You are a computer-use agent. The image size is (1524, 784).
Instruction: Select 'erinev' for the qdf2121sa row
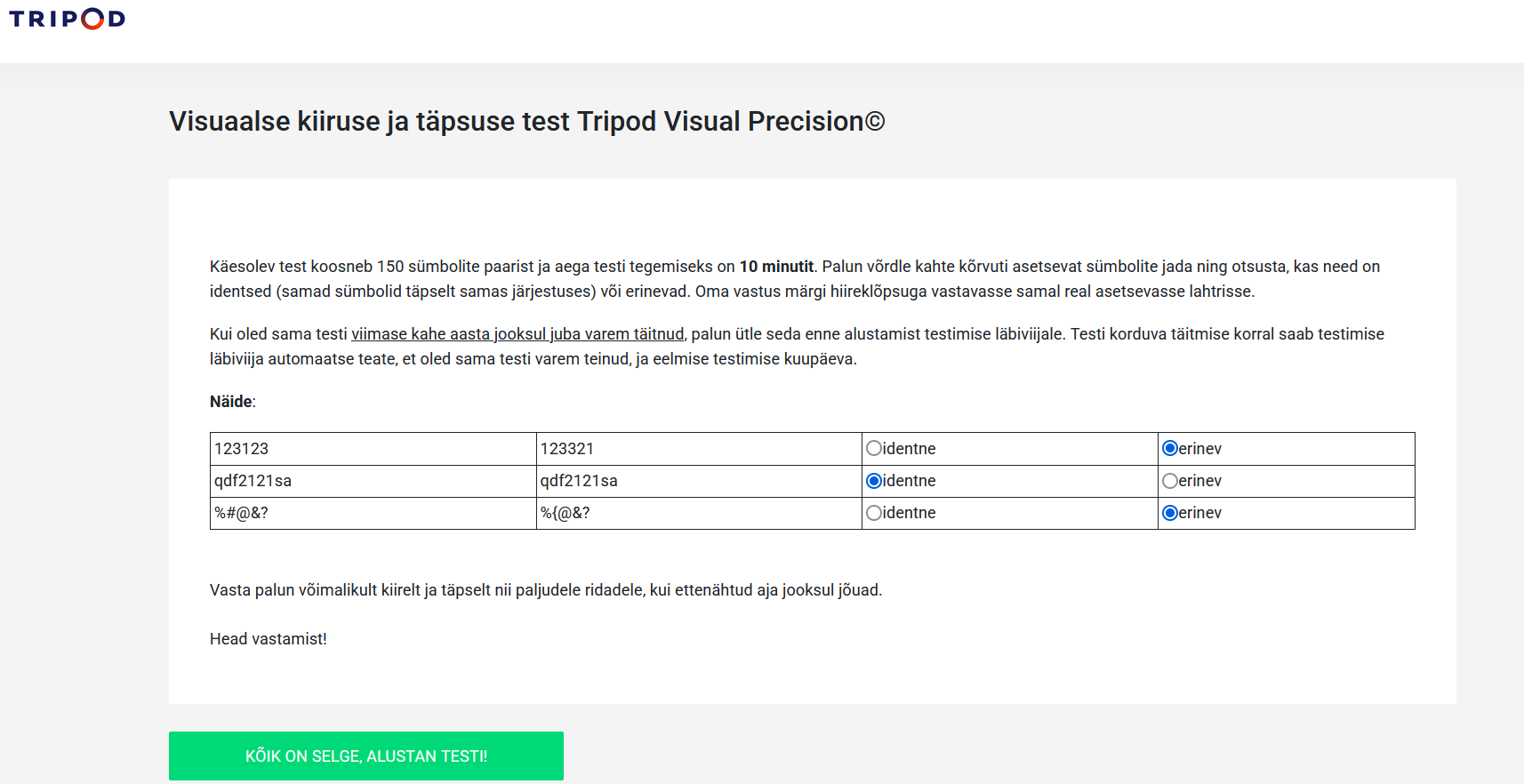(x=1170, y=481)
